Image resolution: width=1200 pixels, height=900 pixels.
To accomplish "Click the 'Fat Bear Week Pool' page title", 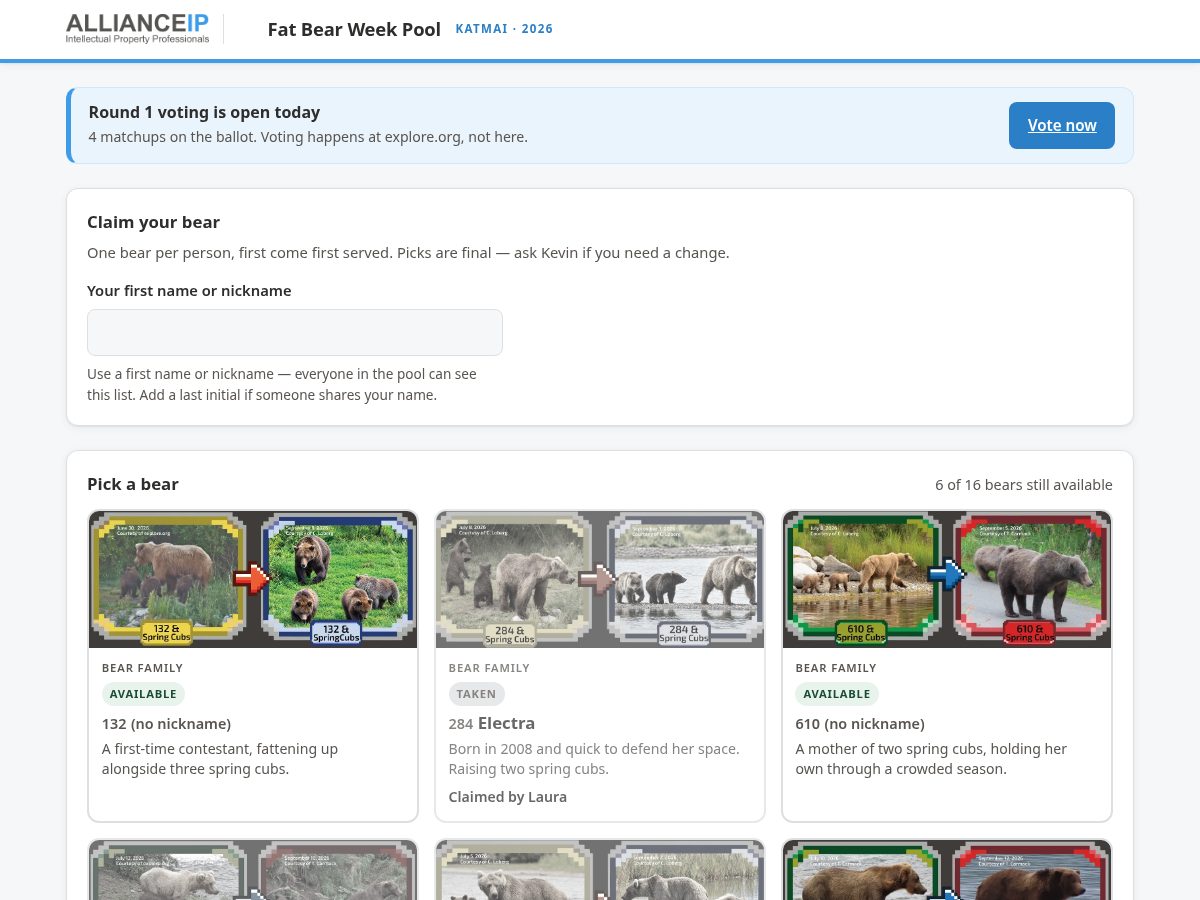I will 354,29.
